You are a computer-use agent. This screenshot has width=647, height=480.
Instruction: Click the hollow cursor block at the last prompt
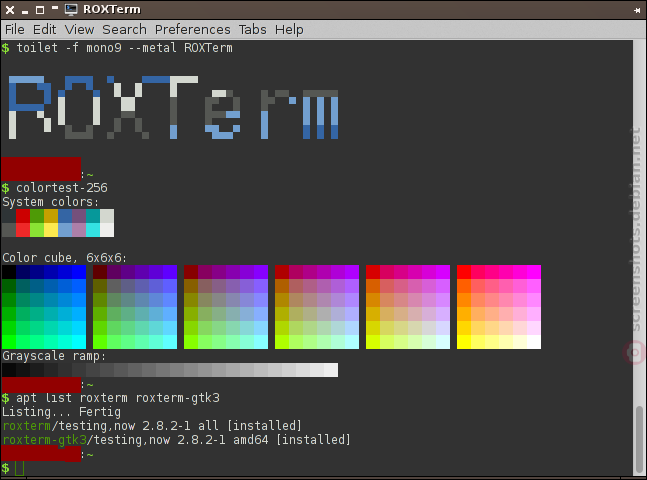click(20, 468)
